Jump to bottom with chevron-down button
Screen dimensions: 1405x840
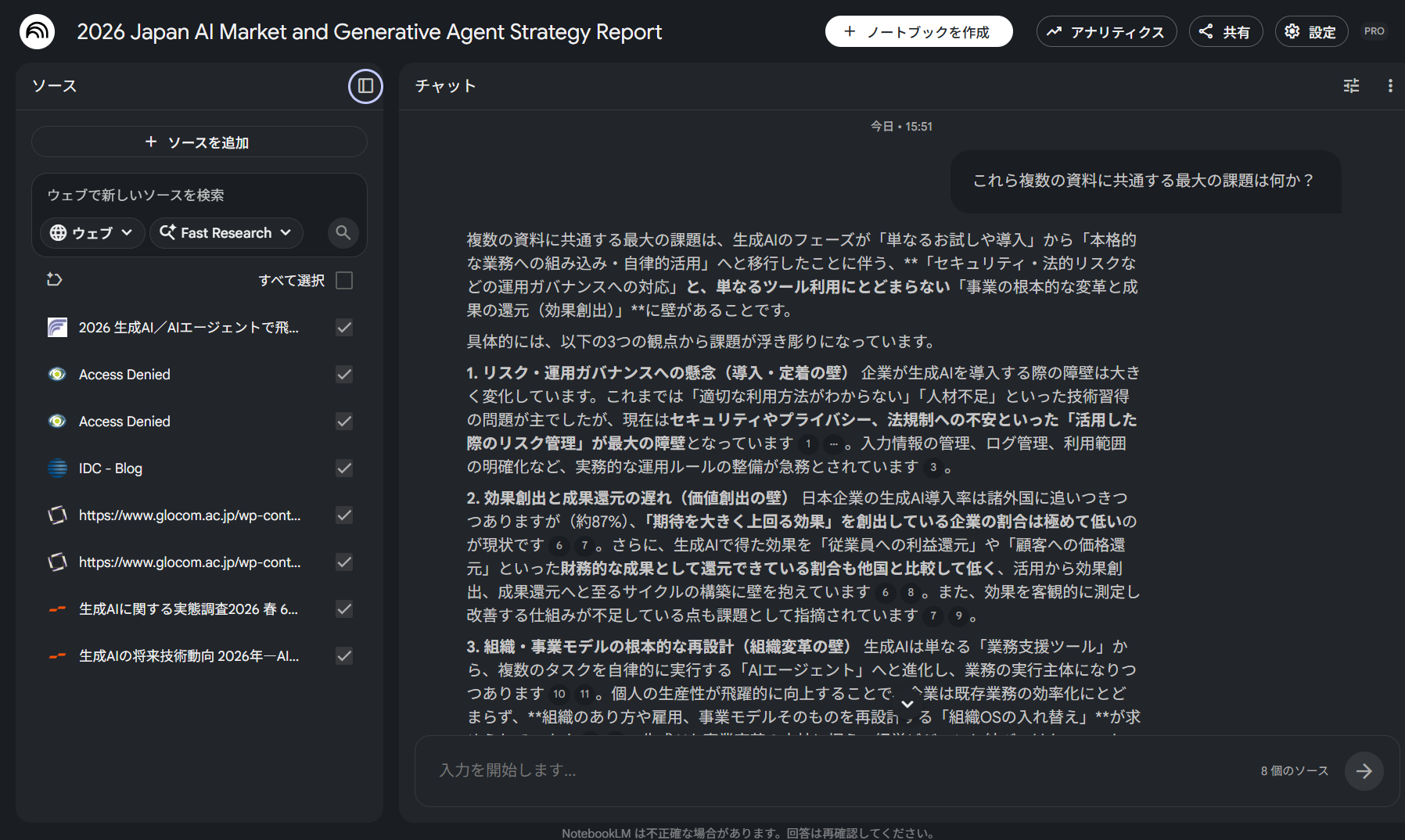click(x=907, y=704)
